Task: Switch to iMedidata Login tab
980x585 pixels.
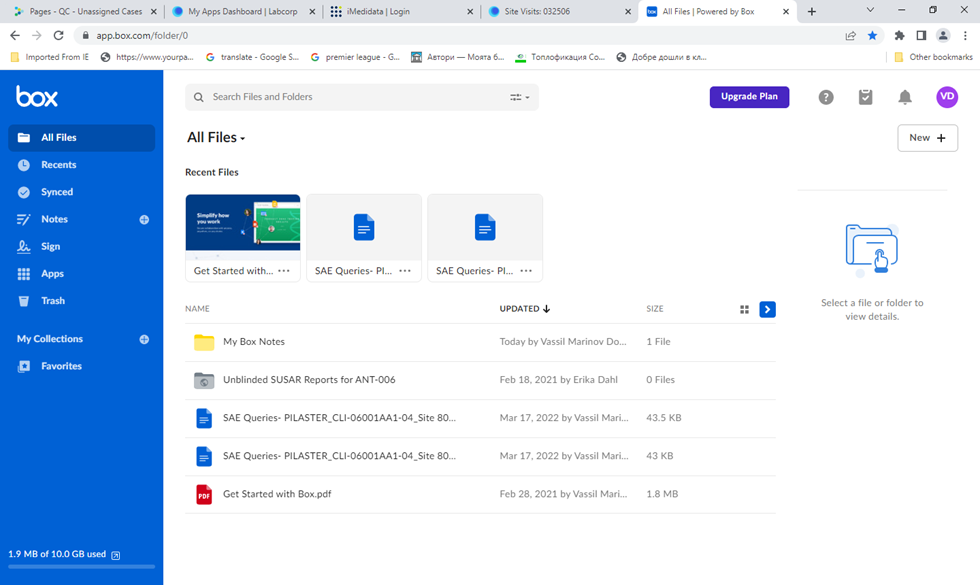Action: click(401, 12)
